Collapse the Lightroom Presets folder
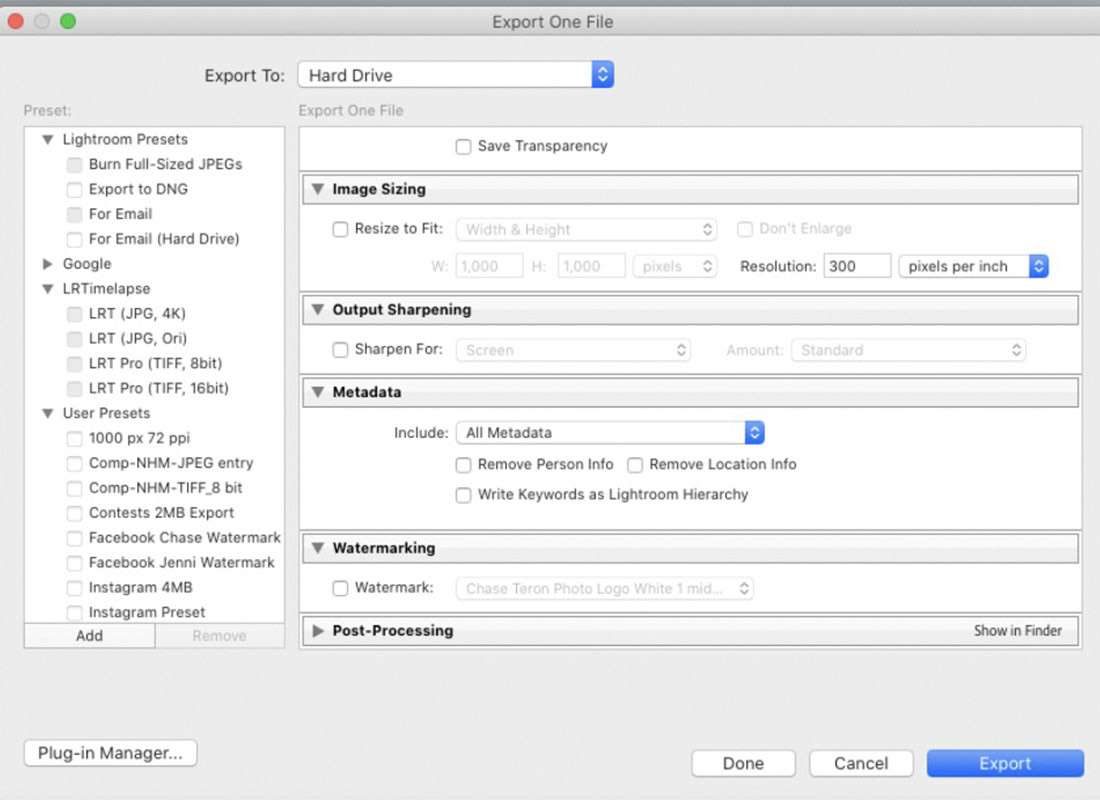This screenshot has height=800, width=1100. pyautogui.click(x=47, y=140)
